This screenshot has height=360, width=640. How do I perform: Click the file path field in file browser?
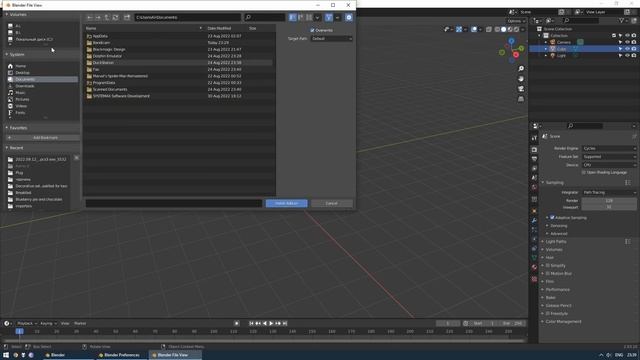coord(187,18)
